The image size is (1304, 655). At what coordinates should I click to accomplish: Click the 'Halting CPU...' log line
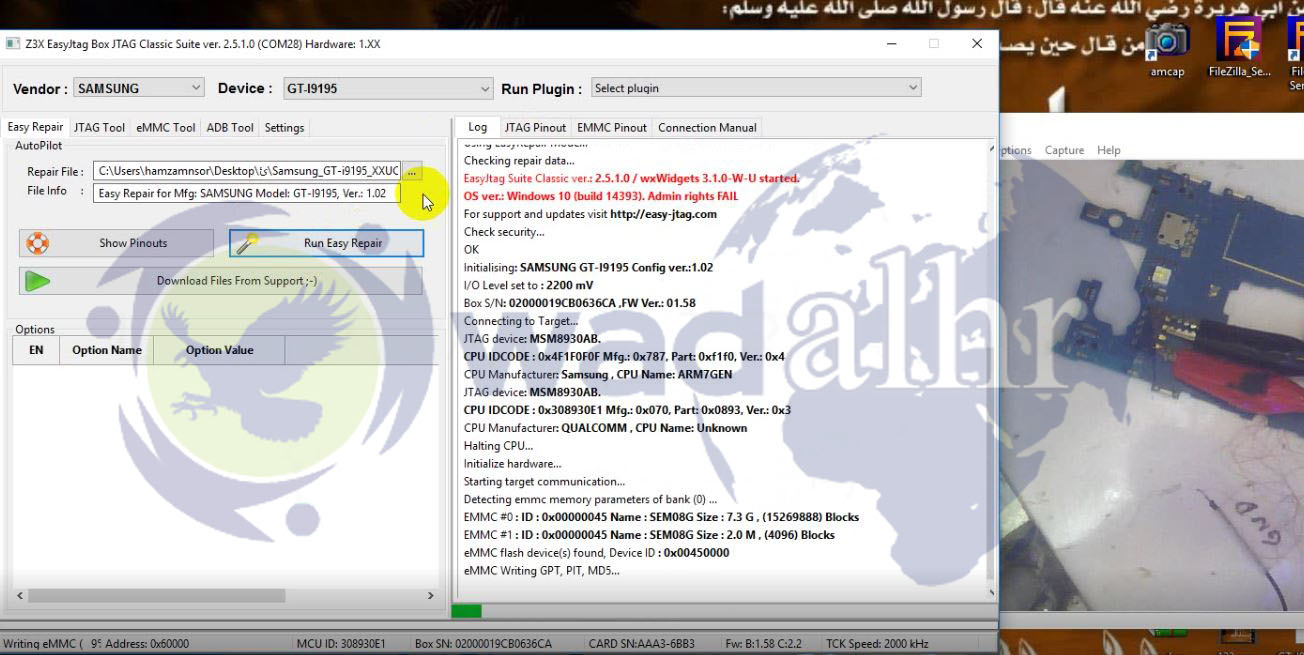[498, 446]
